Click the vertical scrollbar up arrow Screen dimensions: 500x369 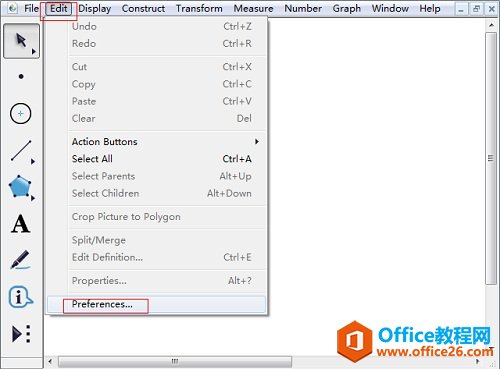[491, 25]
